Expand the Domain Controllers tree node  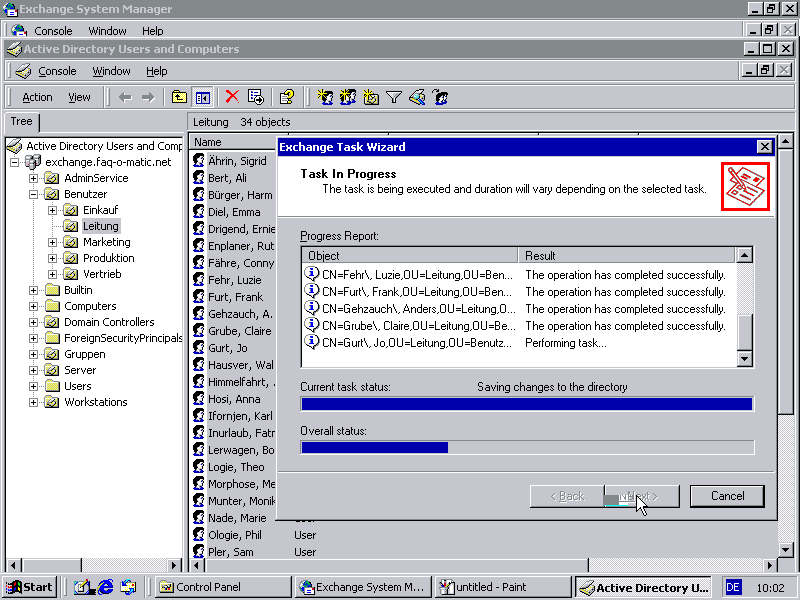pos(33,322)
